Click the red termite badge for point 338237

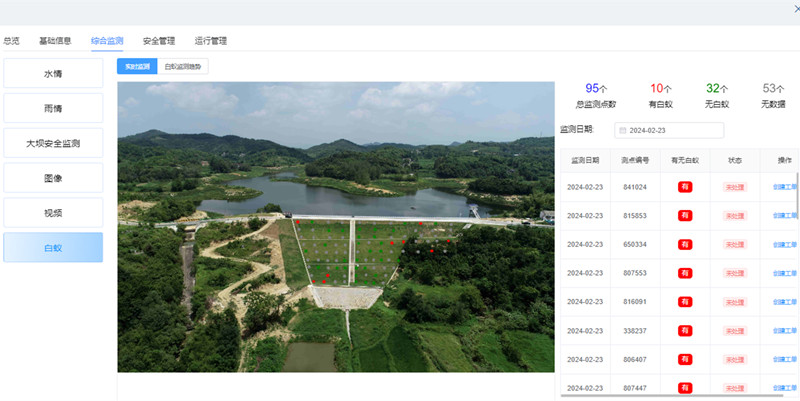coord(685,331)
